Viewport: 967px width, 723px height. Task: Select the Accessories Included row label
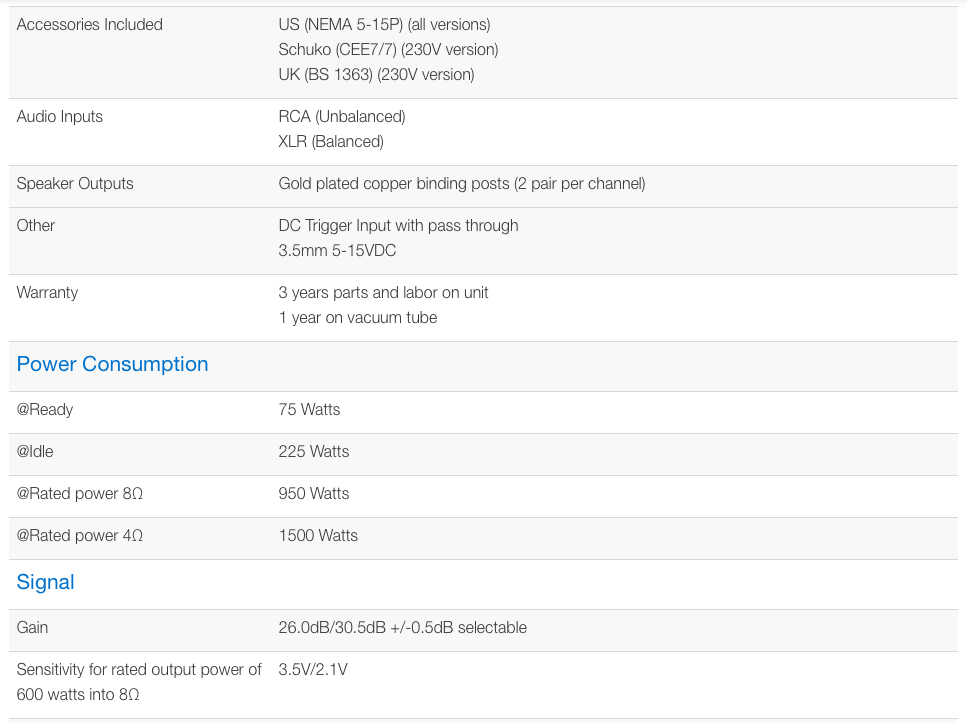coord(89,24)
